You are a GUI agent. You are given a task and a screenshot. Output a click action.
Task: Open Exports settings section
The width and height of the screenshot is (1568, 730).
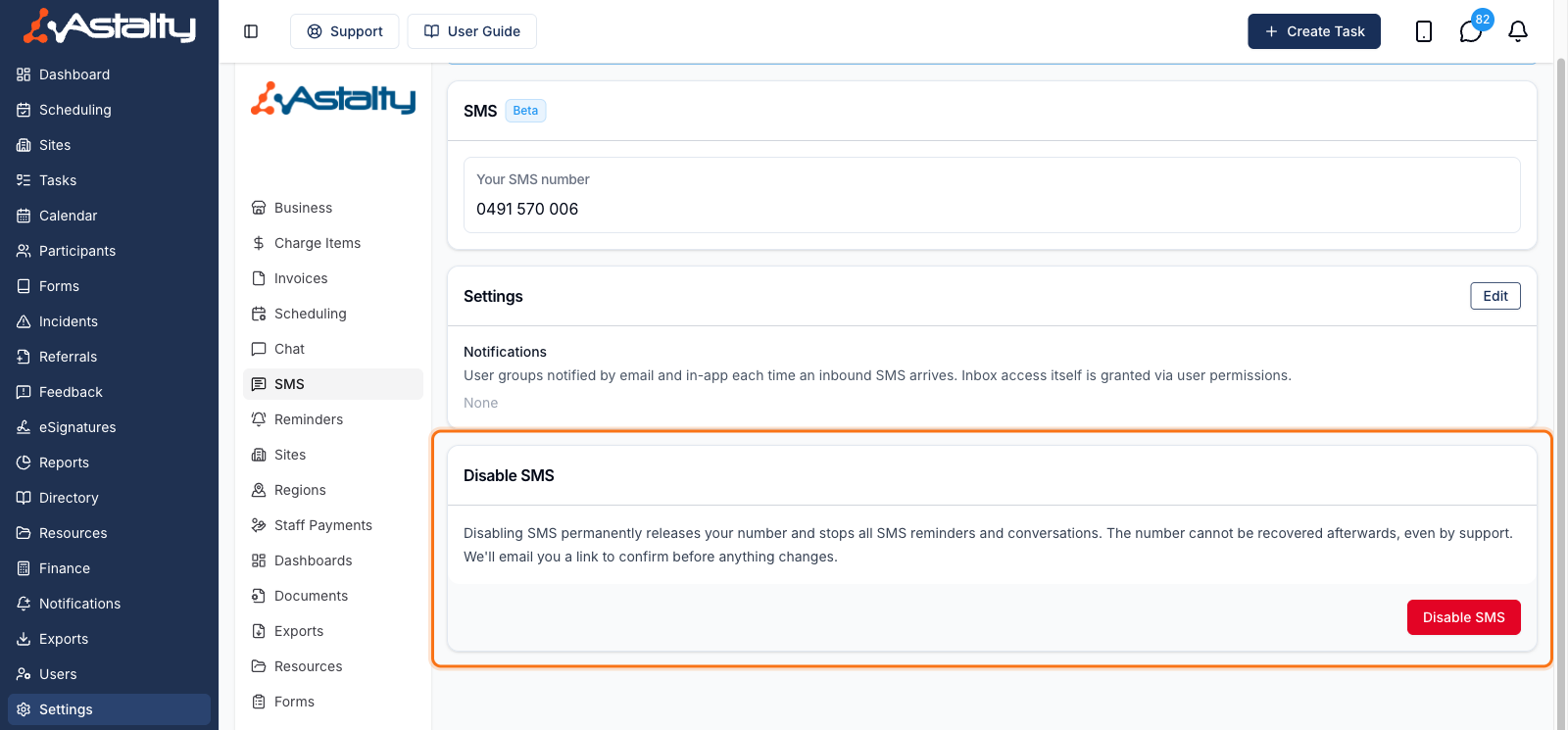[333, 631]
